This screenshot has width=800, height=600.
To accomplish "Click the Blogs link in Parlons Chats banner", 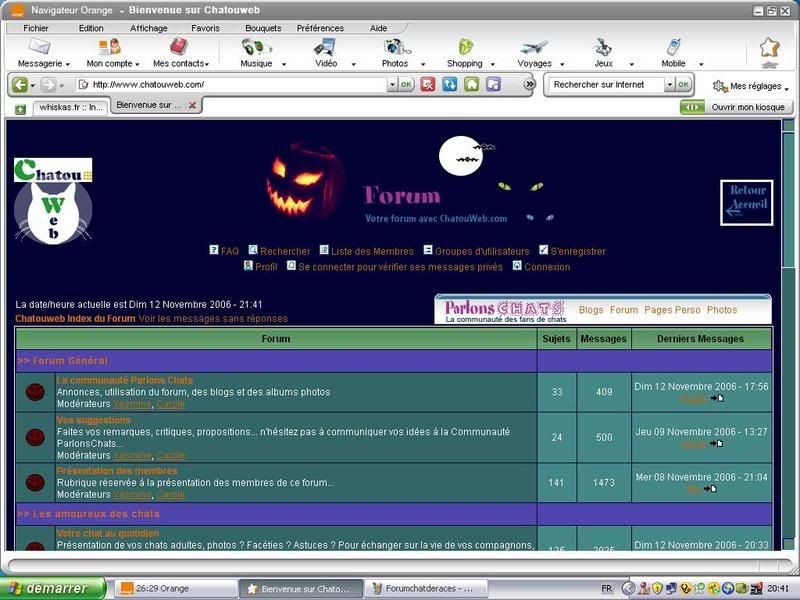I will [x=591, y=310].
